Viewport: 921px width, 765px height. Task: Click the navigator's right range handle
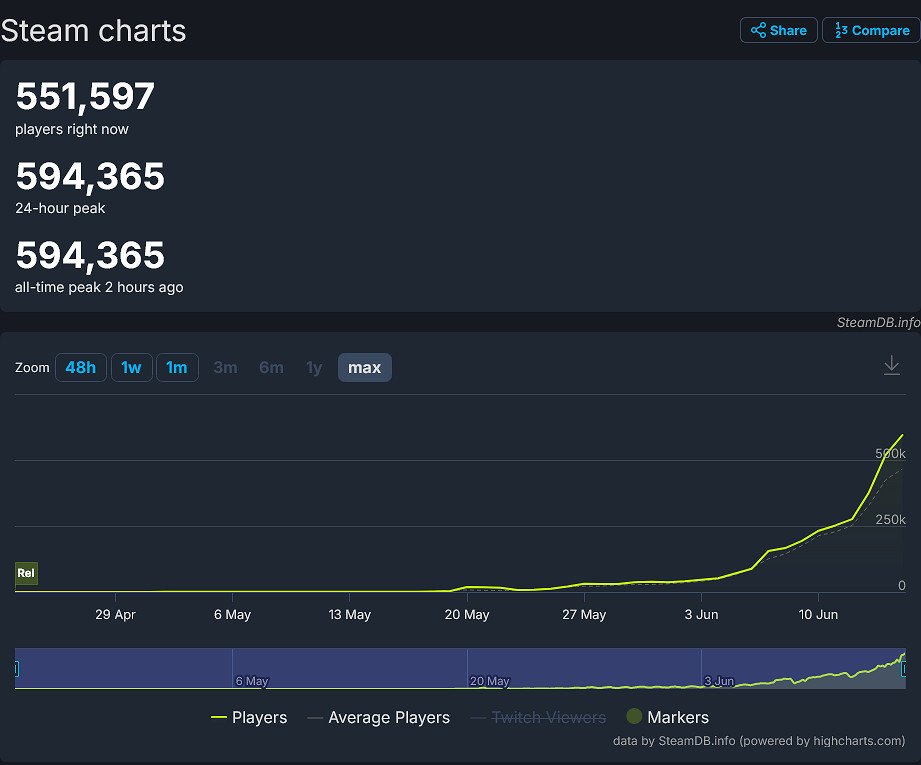[905, 669]
